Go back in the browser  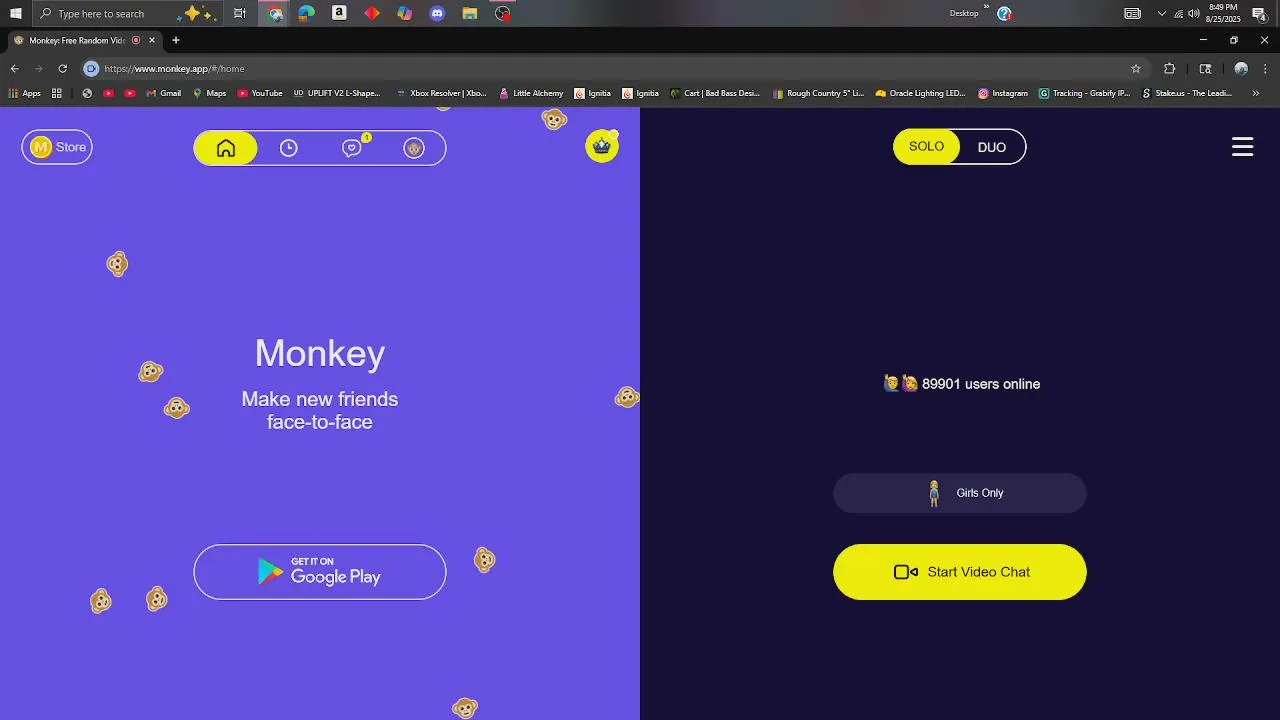tap(14, 69)
